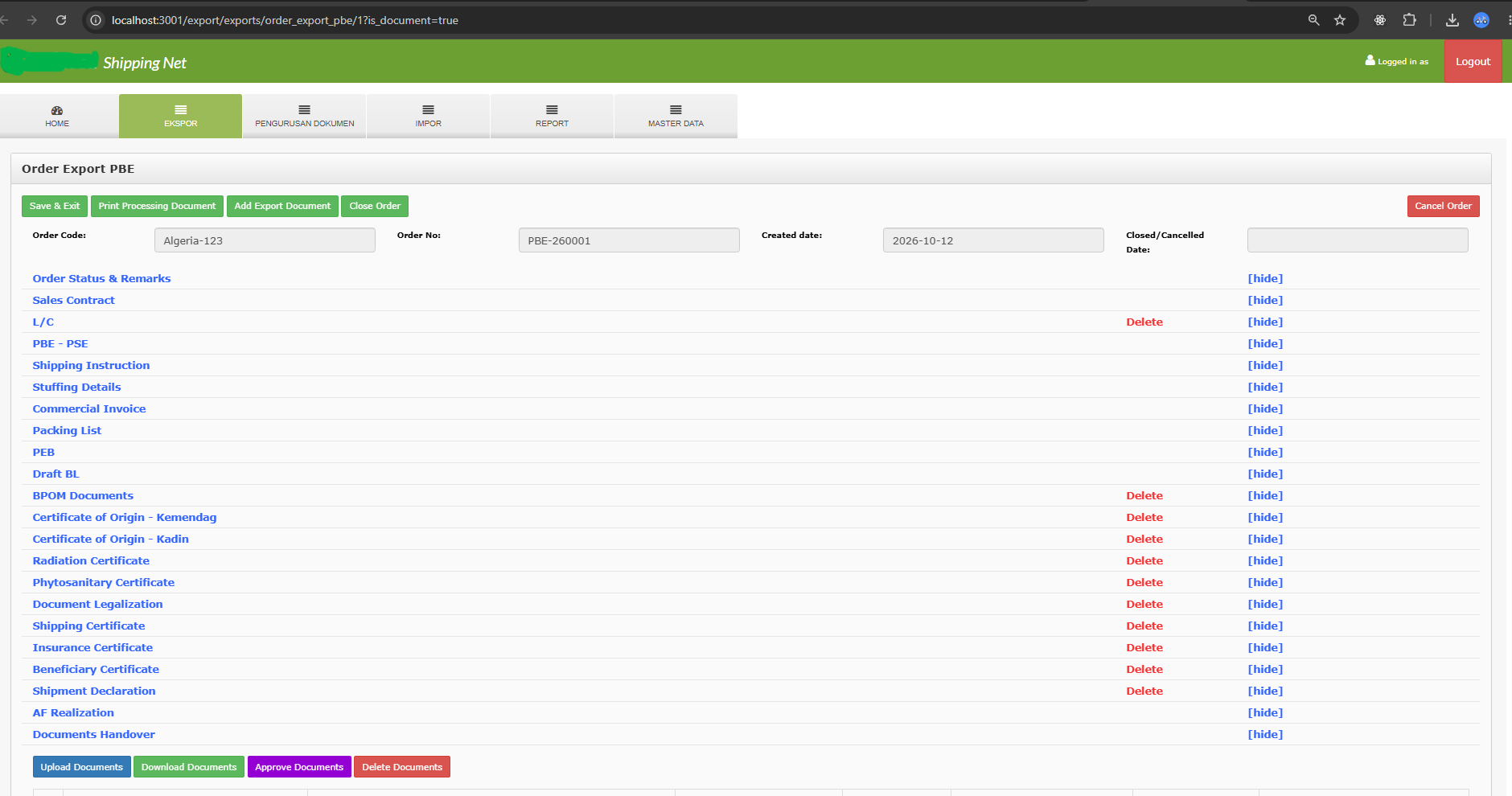Viewport: 1512px width, 796px height.
Task: Open the Insurance Certificate link
Action: [92, 647]
